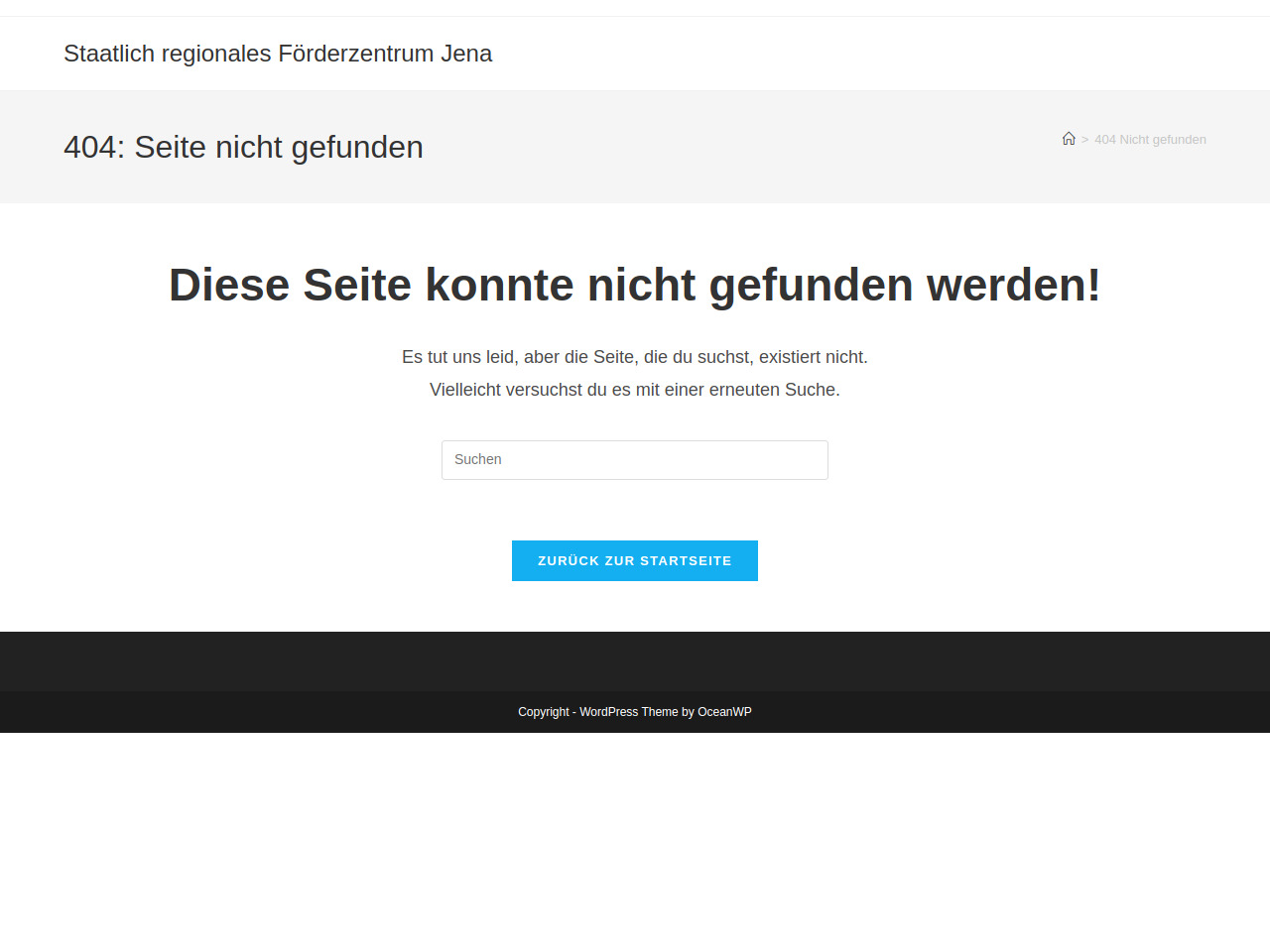
Task: Focus the Suchen search field
Action: [x=635, y=460]
